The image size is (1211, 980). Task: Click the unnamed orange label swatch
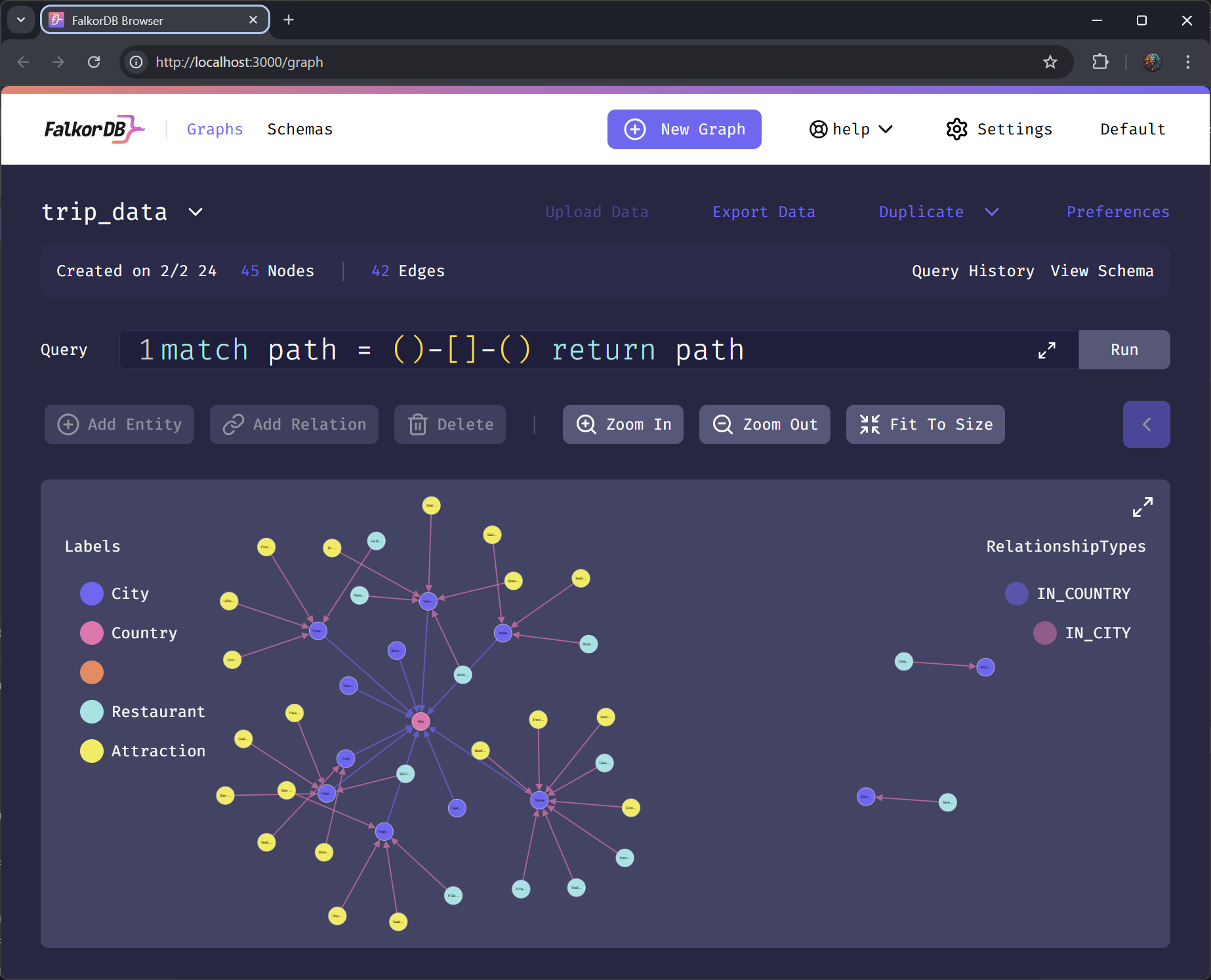[x=92, y=672]
